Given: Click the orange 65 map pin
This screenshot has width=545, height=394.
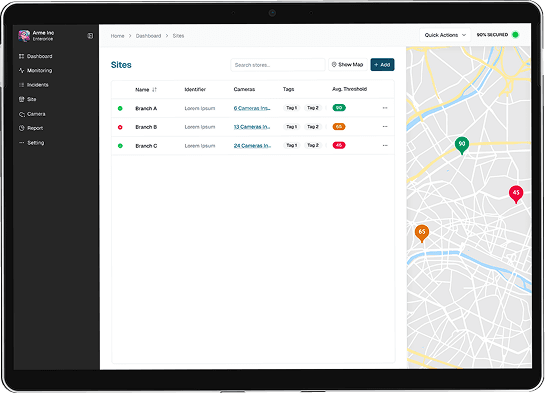Looking at the screenshot, I should point(422,233).
